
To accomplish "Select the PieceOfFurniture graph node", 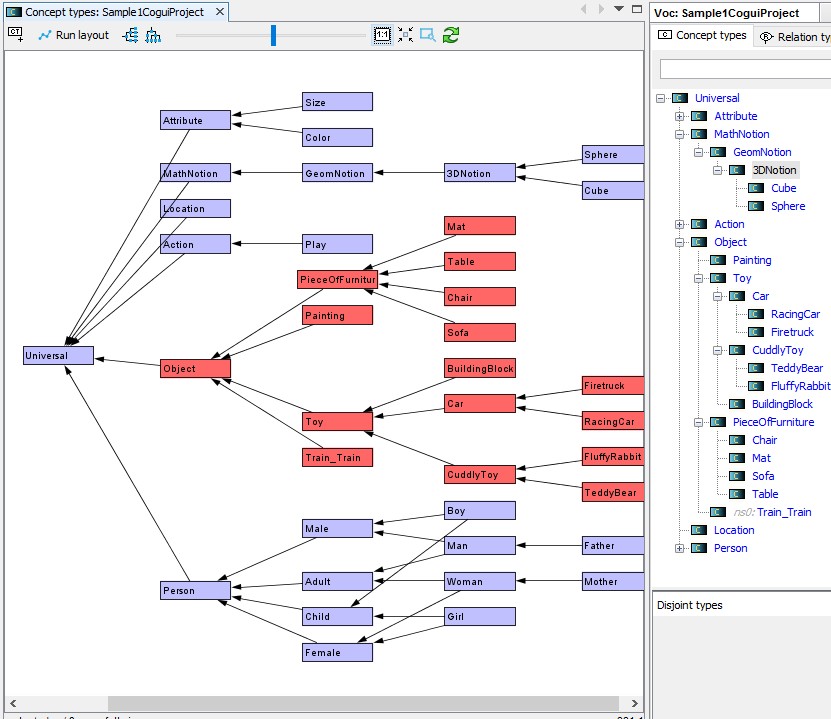I will (337, 279).
